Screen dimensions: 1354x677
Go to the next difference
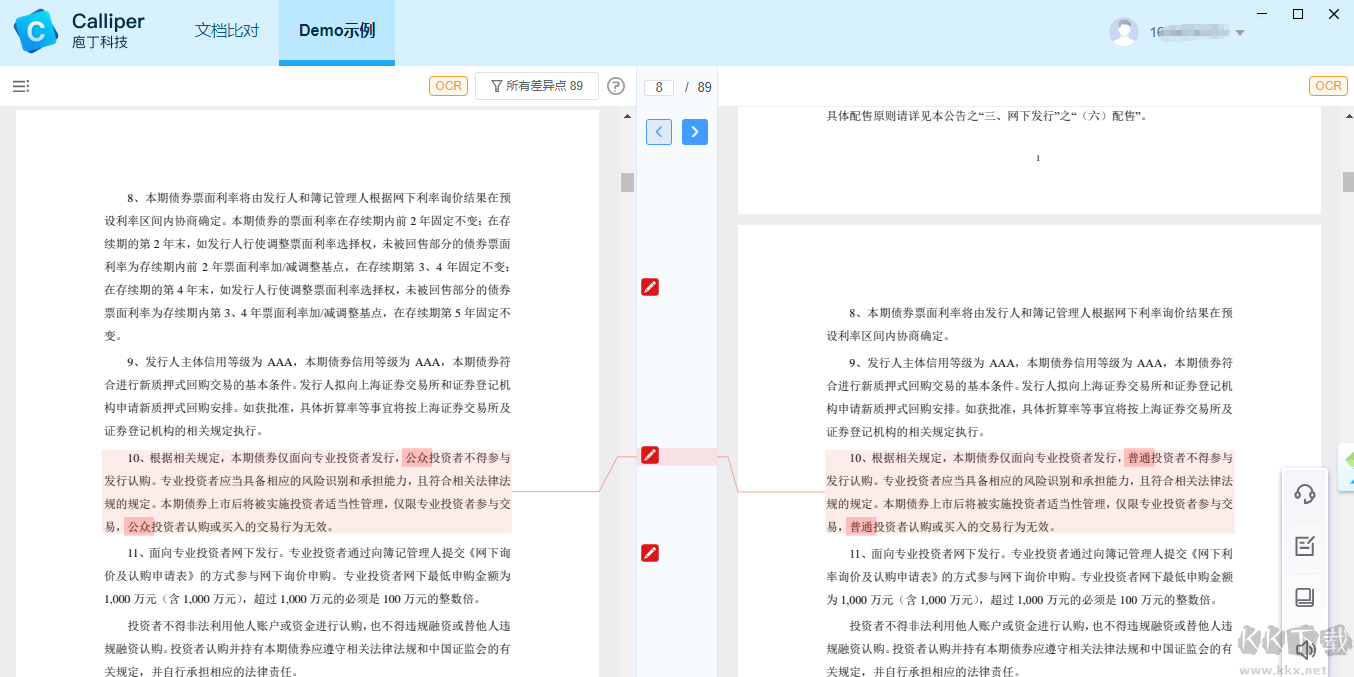pos(695,132)
